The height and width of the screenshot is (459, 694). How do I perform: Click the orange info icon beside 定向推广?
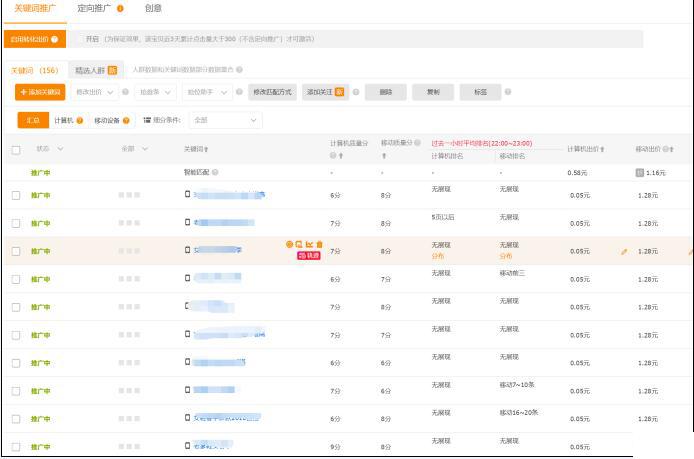pos(120,8)
